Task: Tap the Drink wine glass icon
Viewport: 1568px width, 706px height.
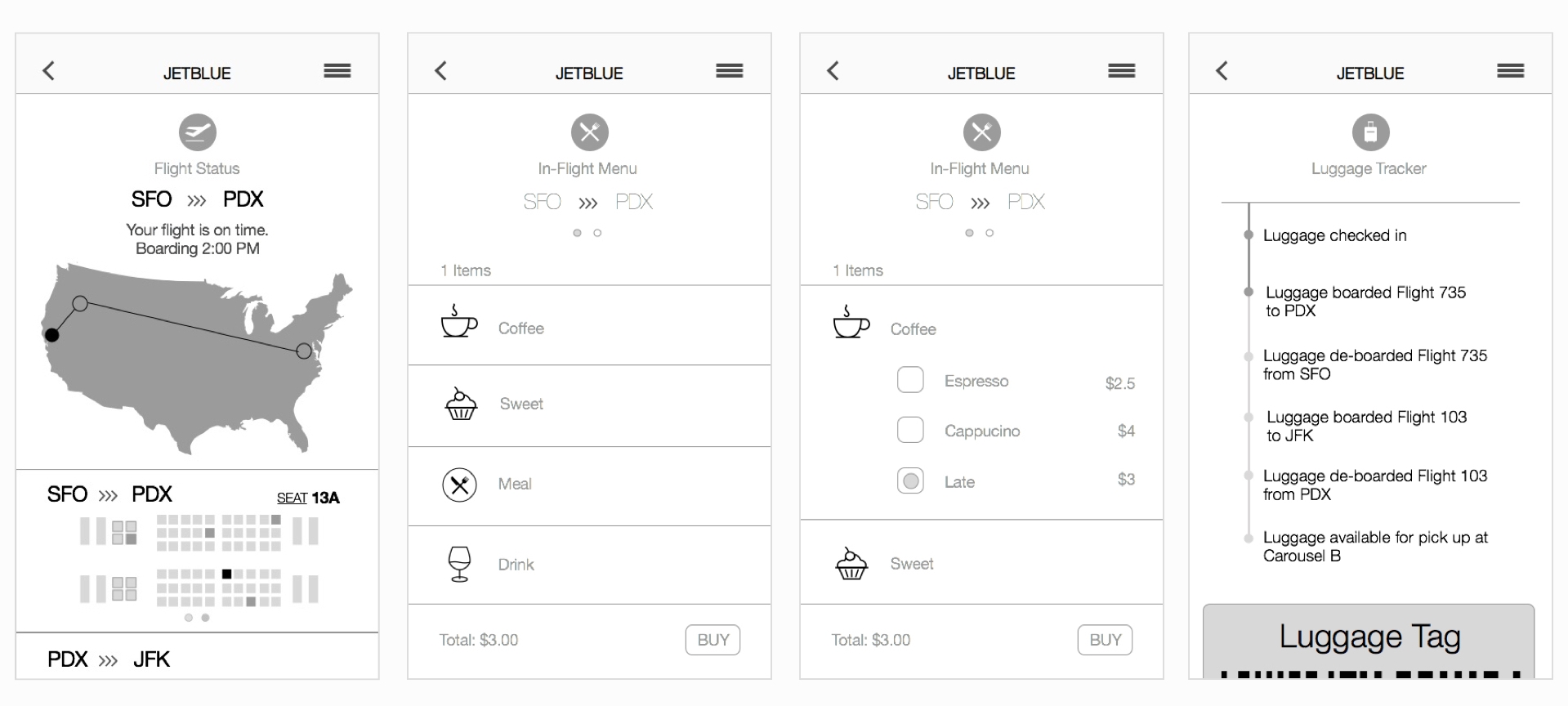Action: pos(460,564)
